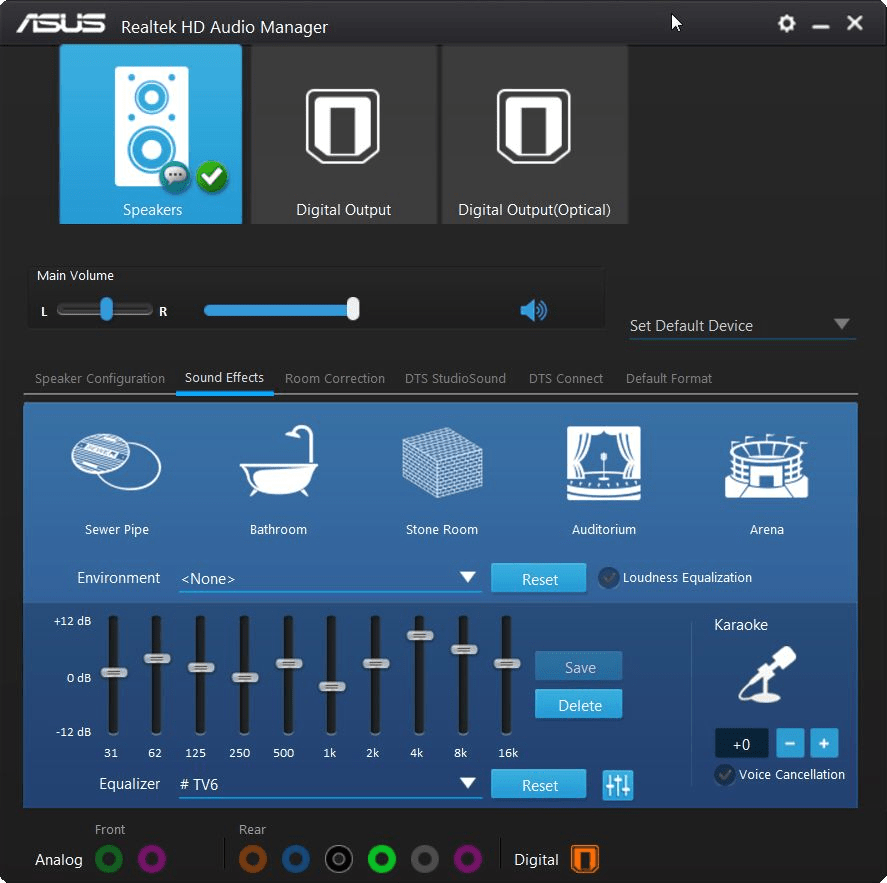Click the chat bubble communication device badge

[175, 176]
